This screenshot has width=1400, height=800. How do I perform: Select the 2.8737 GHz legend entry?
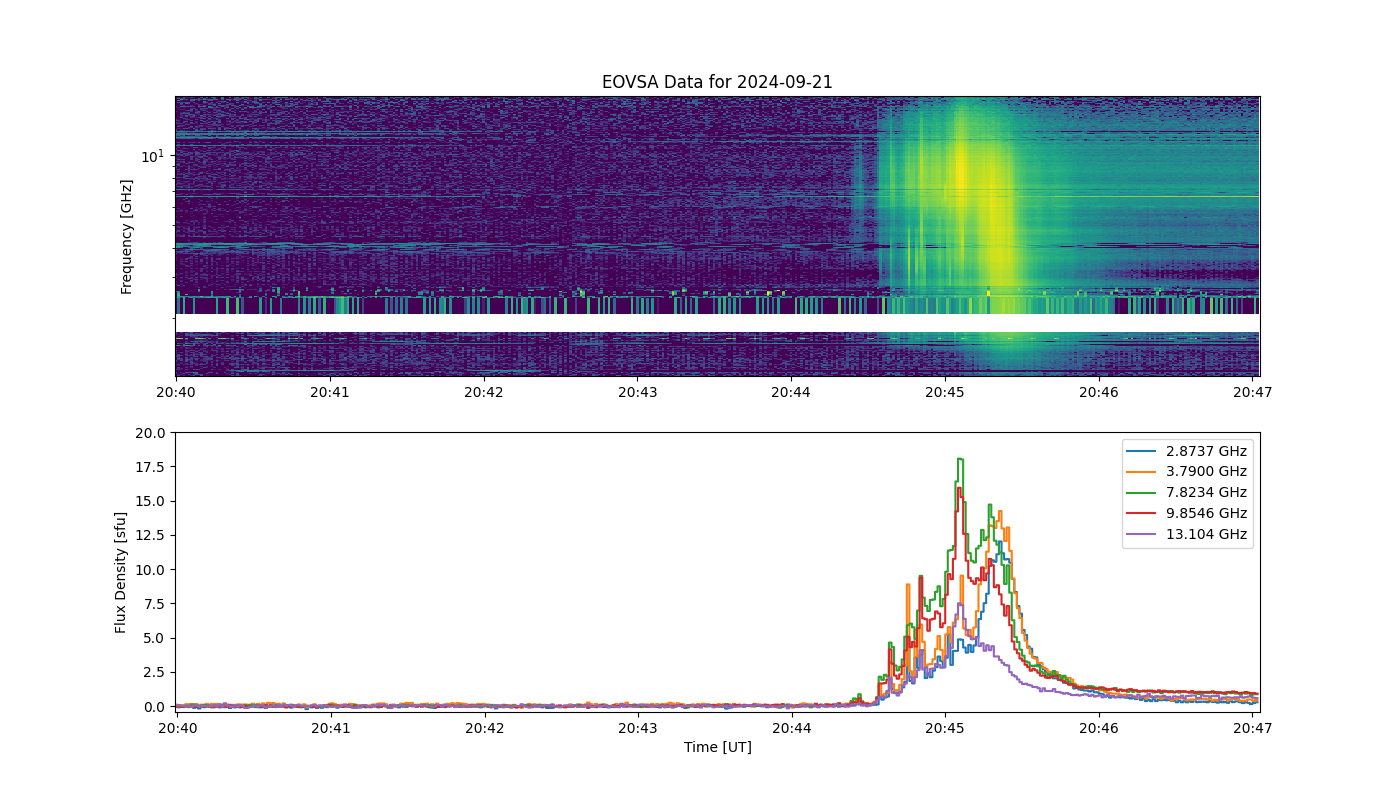point(1187,451)
